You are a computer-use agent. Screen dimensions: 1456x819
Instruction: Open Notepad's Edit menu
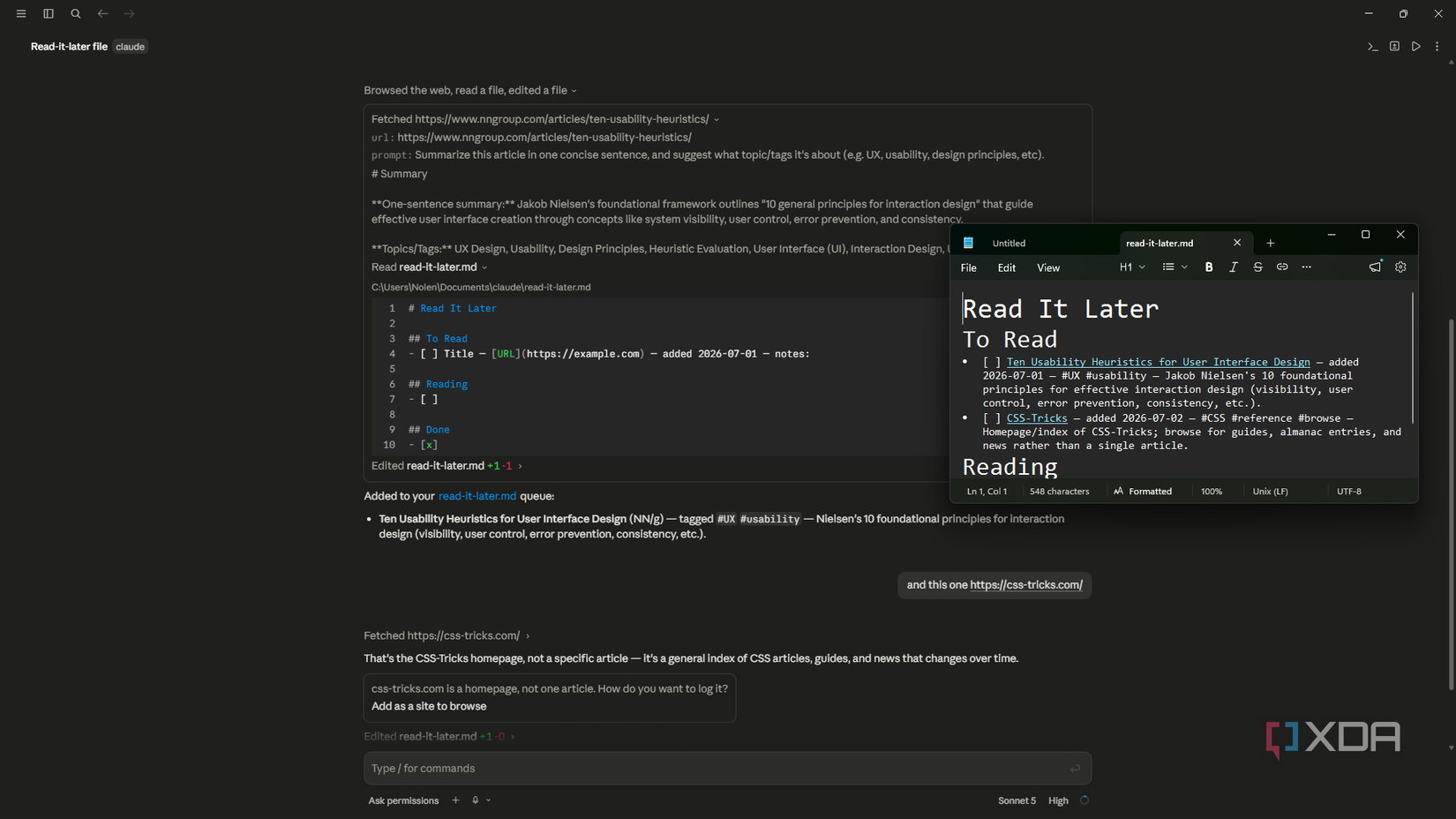tap(1007, 268)
